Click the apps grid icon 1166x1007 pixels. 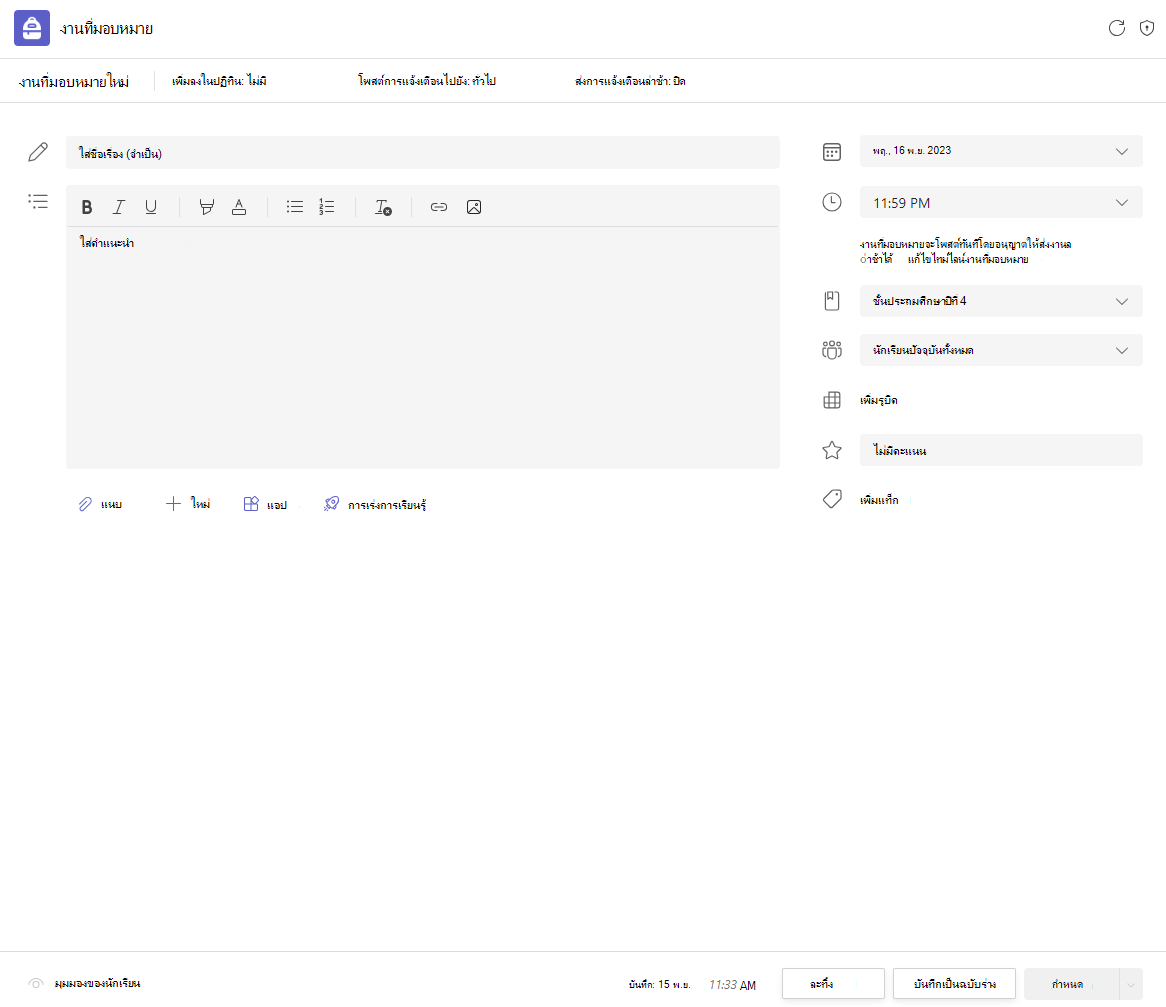(x=251, y=504)
